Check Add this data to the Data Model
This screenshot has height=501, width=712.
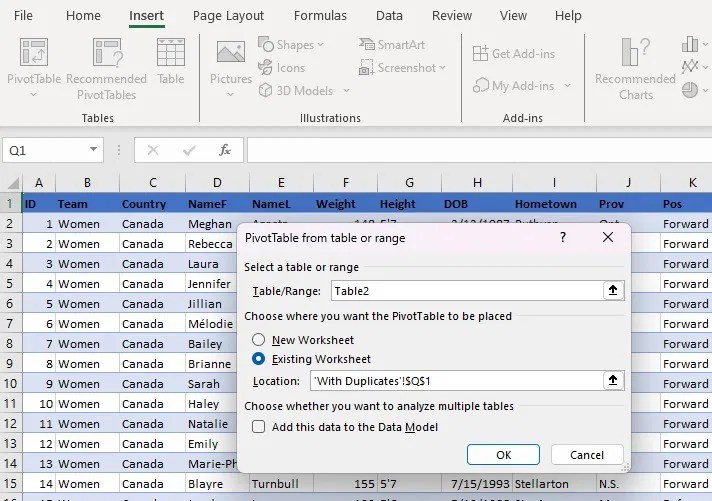258,427
